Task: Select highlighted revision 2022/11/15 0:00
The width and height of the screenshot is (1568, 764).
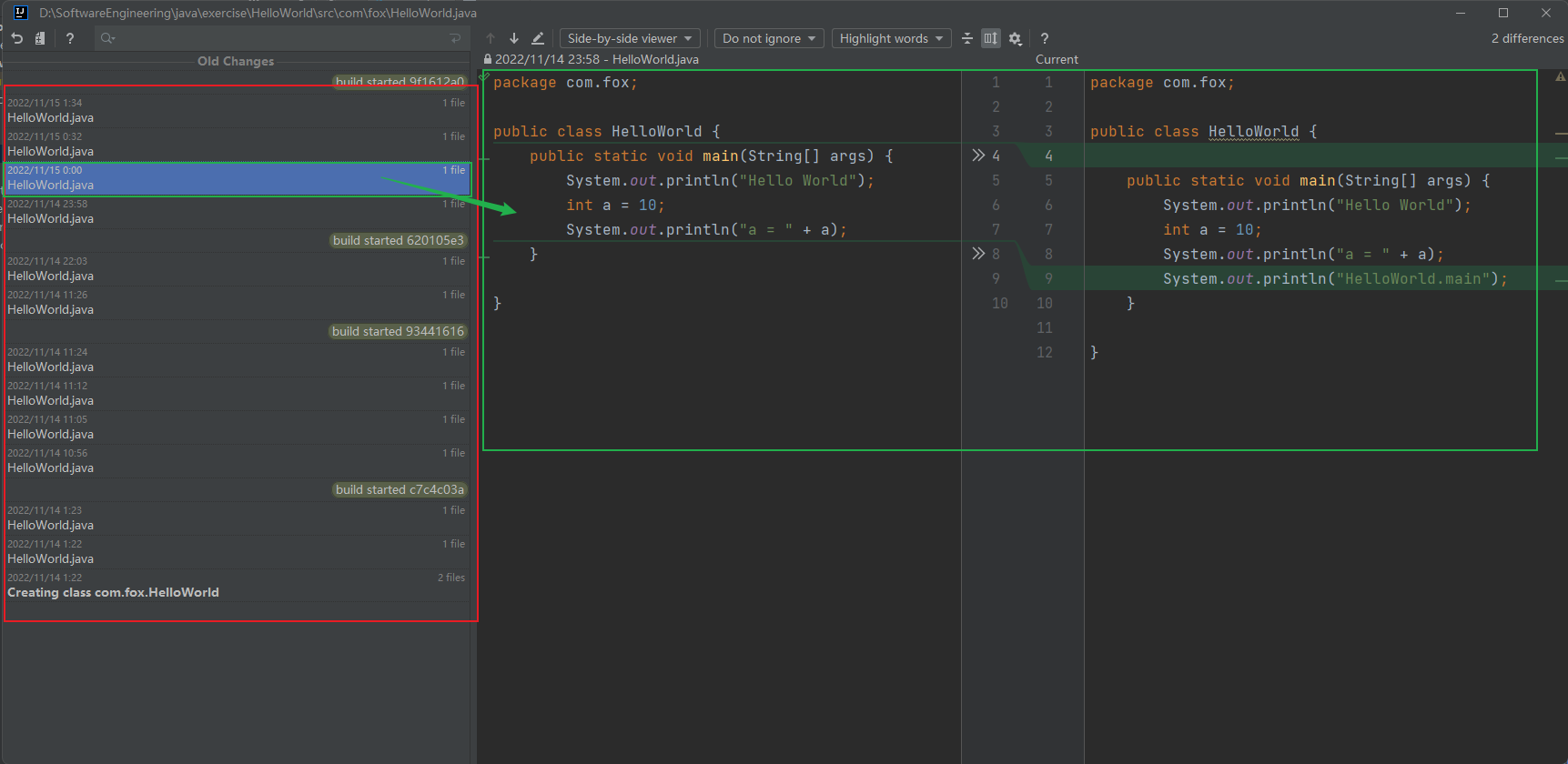Action: [x=236, y=178]
